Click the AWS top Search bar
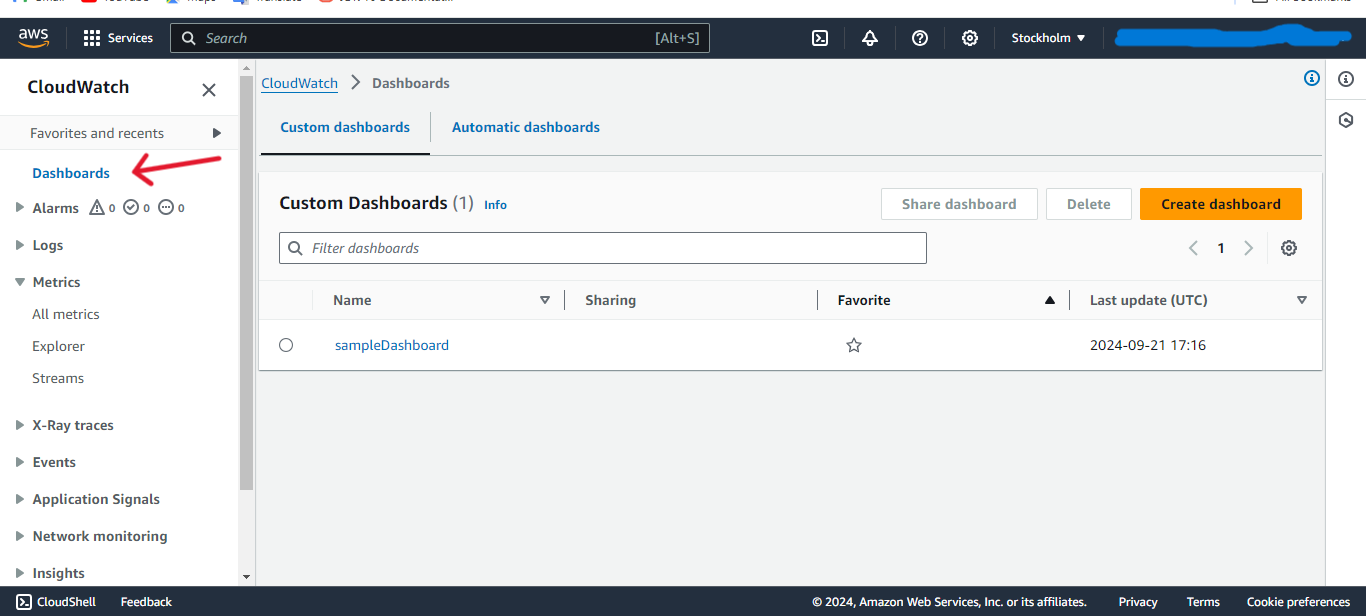This screenshot has width=1366, height=616. (440, 38)
